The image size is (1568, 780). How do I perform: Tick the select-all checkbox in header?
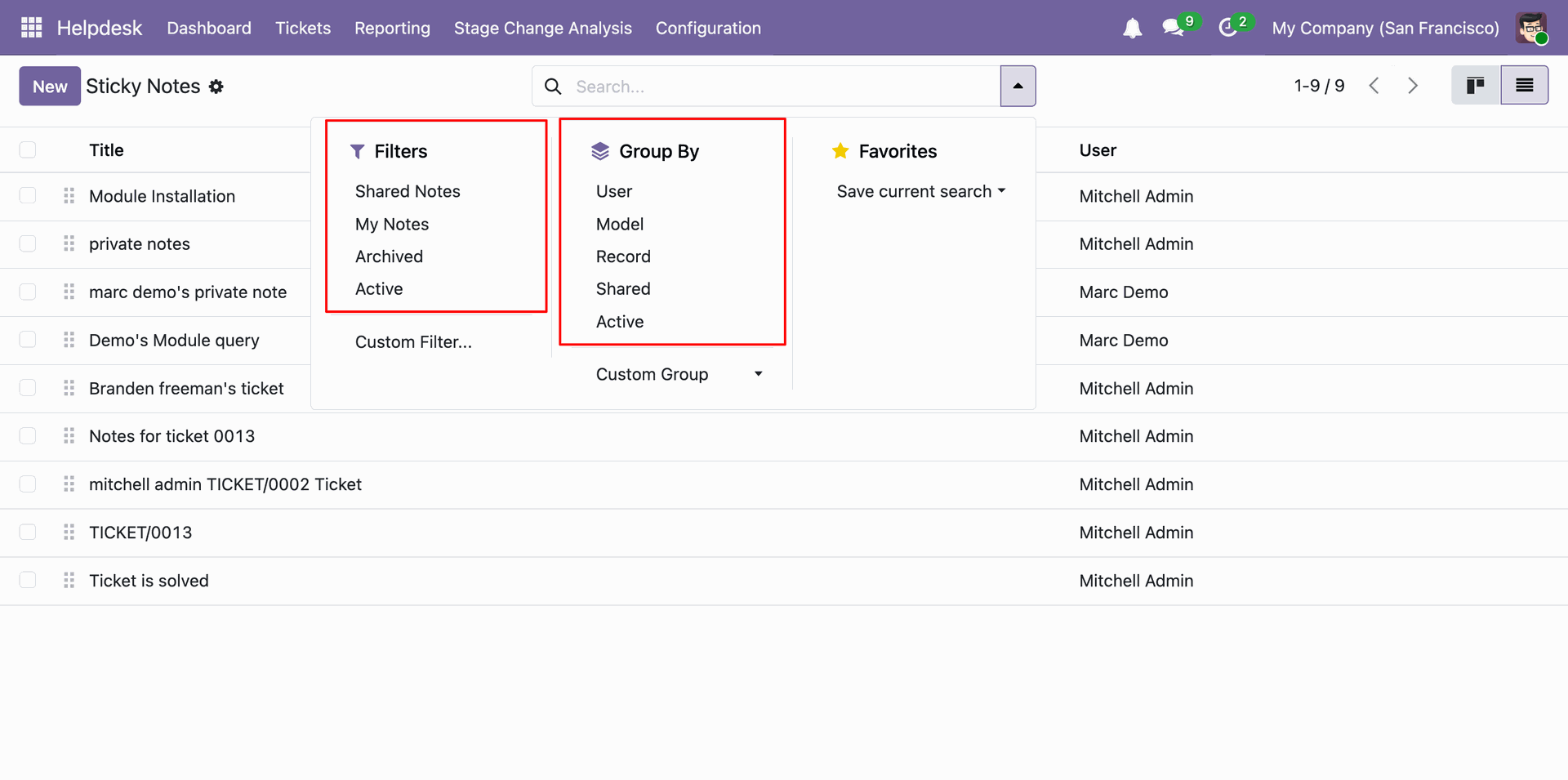pos(28,149)
